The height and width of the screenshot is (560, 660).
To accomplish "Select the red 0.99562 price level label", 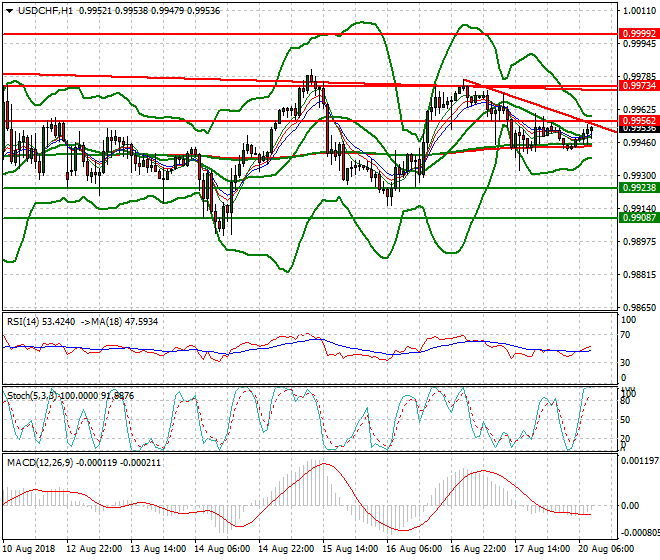I will point(639,121).
